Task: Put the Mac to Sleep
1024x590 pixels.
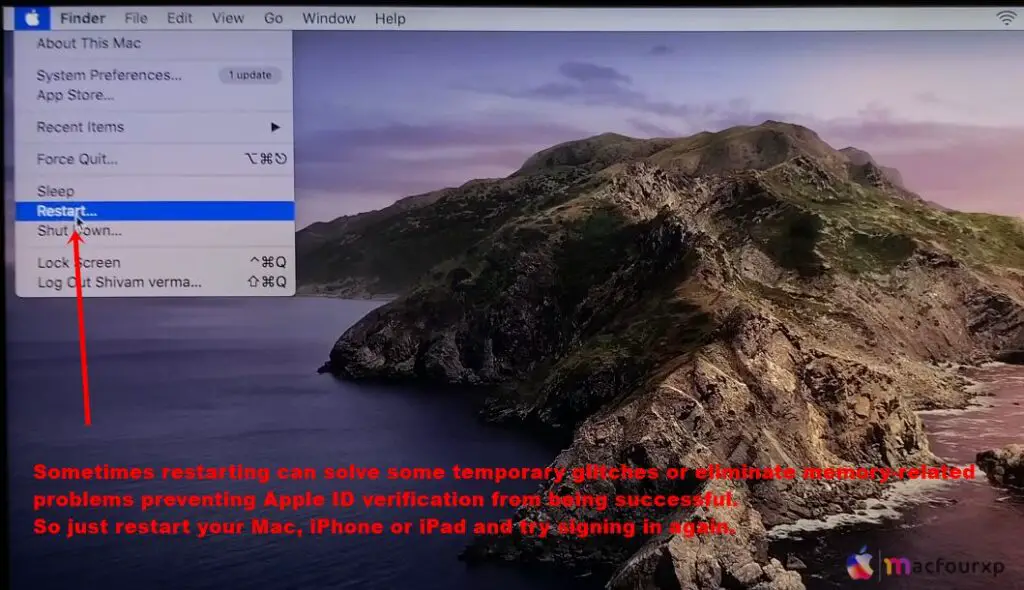Action: [56, 190]
